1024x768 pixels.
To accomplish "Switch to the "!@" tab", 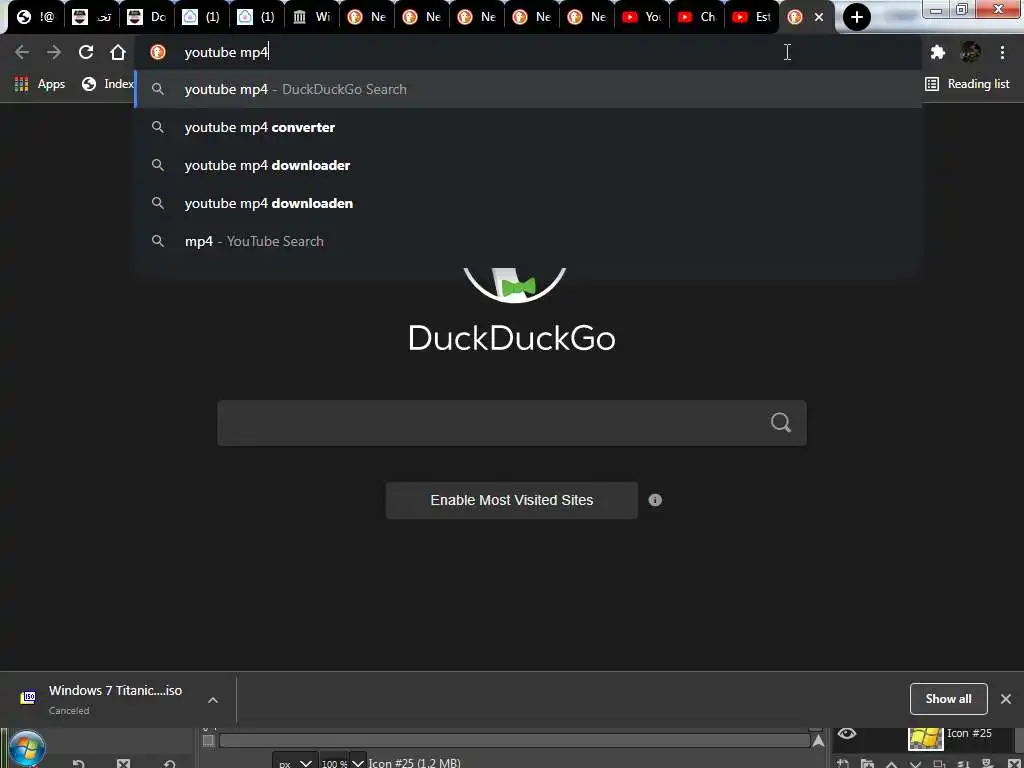I will coord(35,17).
